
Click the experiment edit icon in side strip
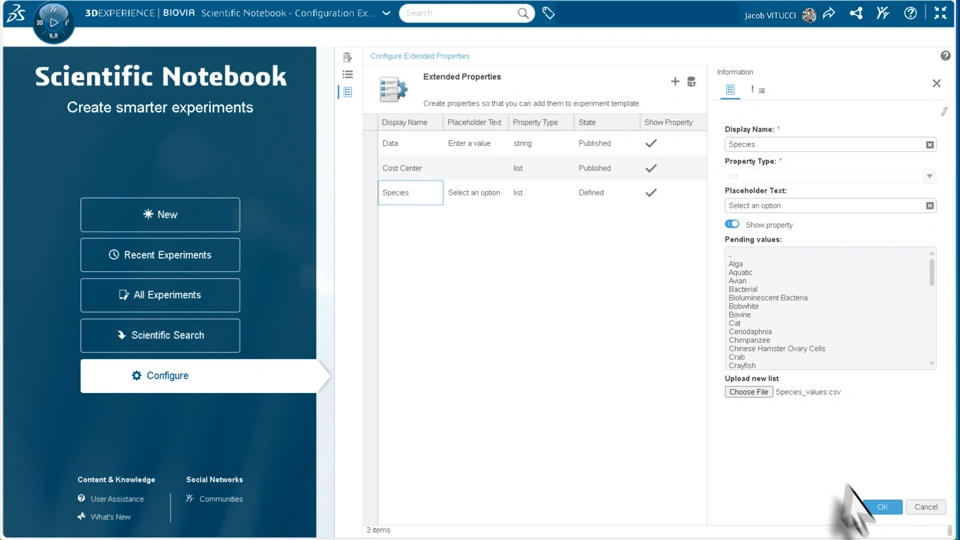pos(348,57)
